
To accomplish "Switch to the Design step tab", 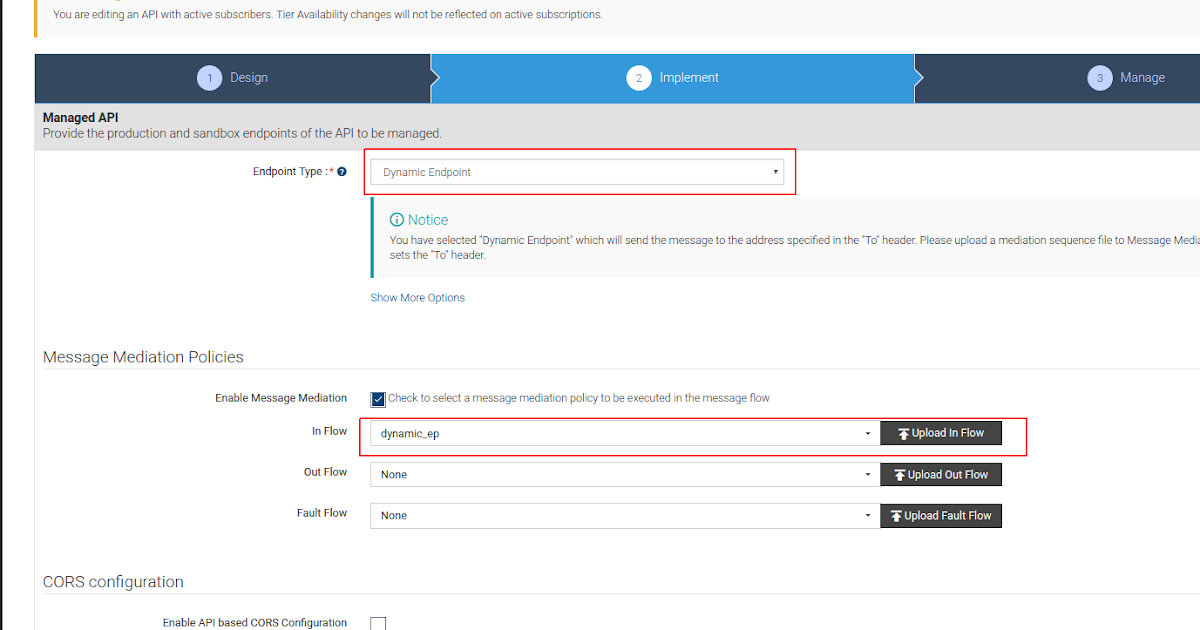I will click(249, 77).
